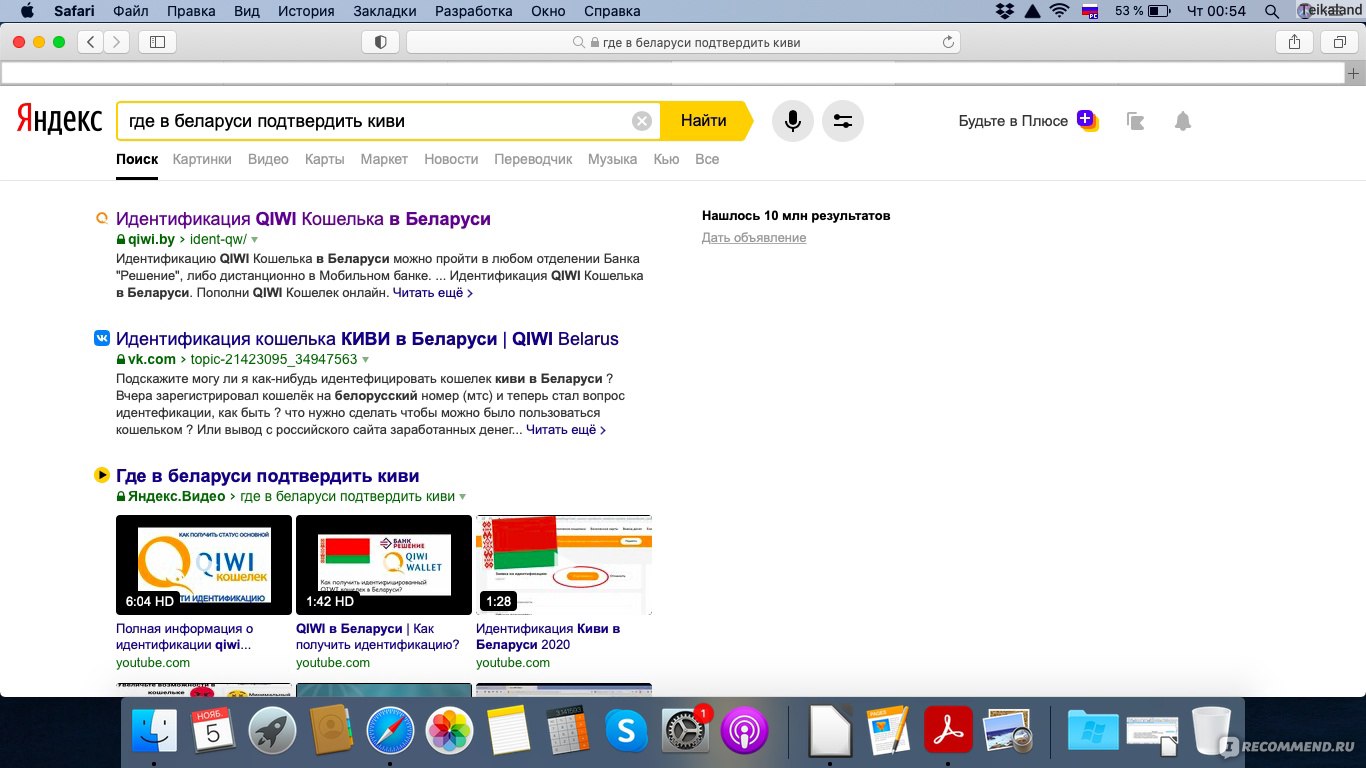This screenshot has height=768, width=1366.
Task: Open the История menu
Action: pyautogui.click(x=306, y=11)
